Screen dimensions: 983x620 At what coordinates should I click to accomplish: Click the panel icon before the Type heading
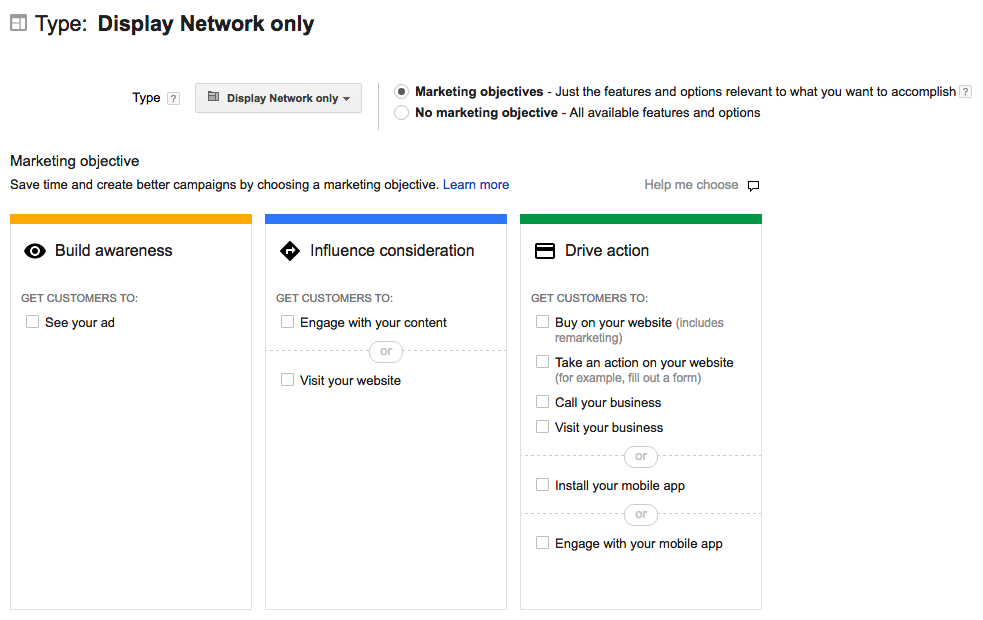17,21
